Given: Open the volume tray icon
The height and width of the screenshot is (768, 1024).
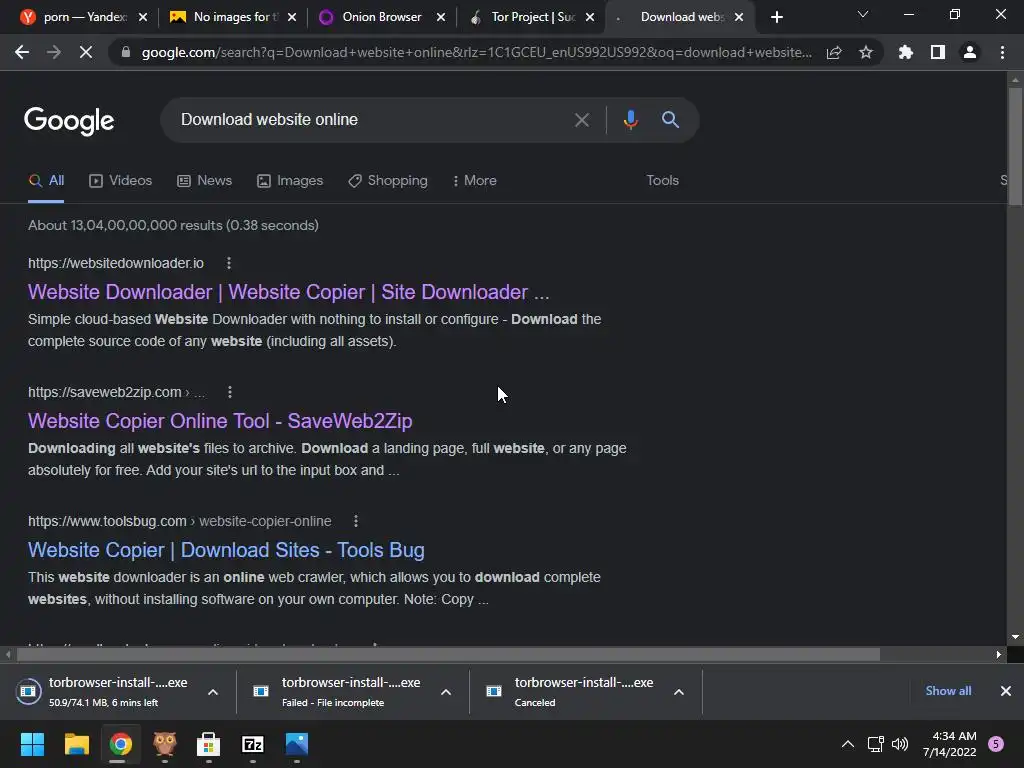Looking at the screenshot, I should tap(900, 744).
